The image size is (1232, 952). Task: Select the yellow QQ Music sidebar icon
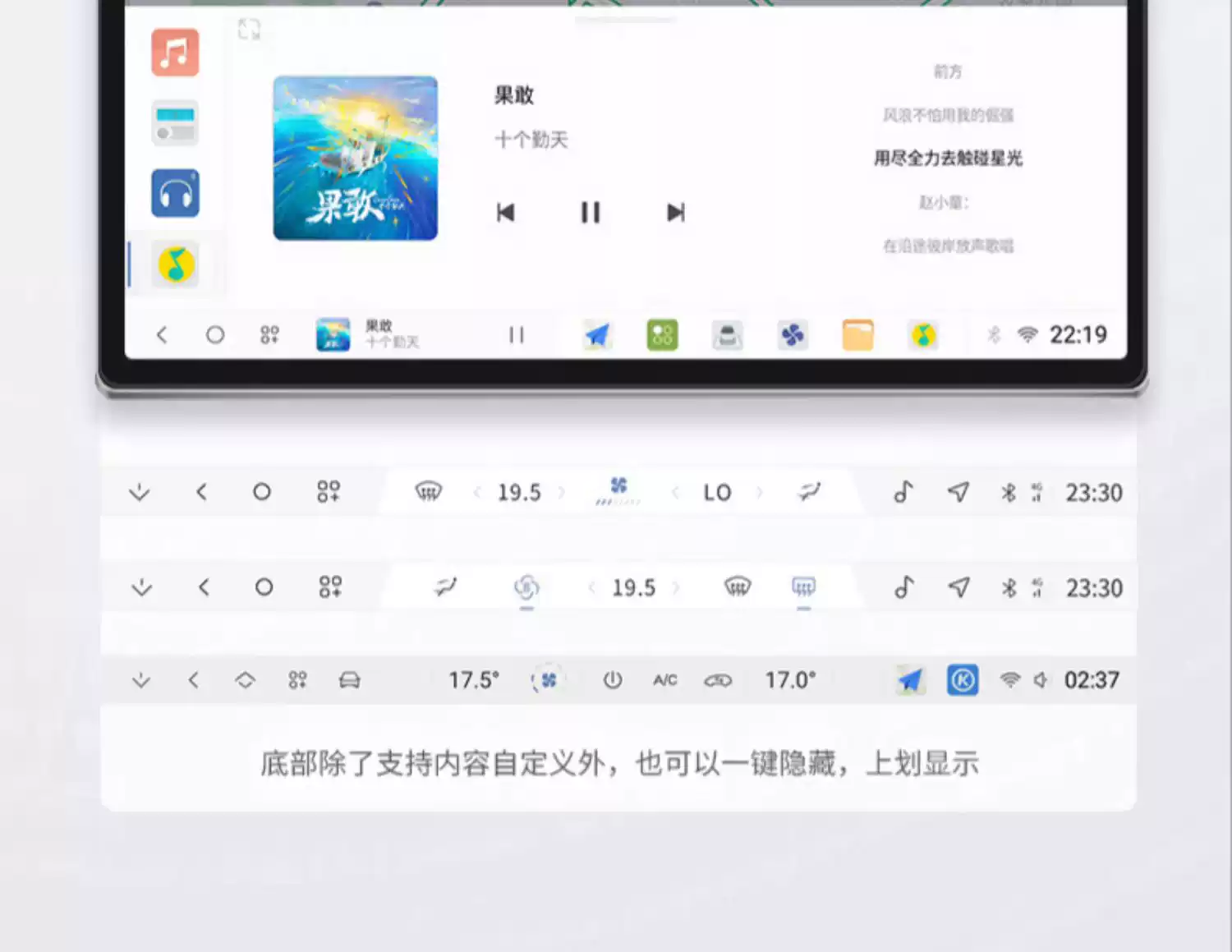coord(176,264)
